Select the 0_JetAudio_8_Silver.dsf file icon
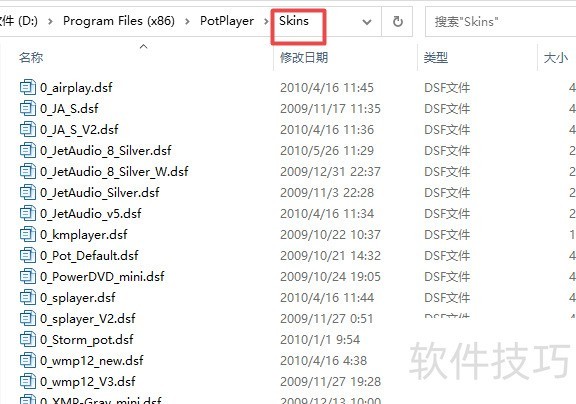Image resolution: width=576 pixels, height=404 pixels. [x=28, y=150]
